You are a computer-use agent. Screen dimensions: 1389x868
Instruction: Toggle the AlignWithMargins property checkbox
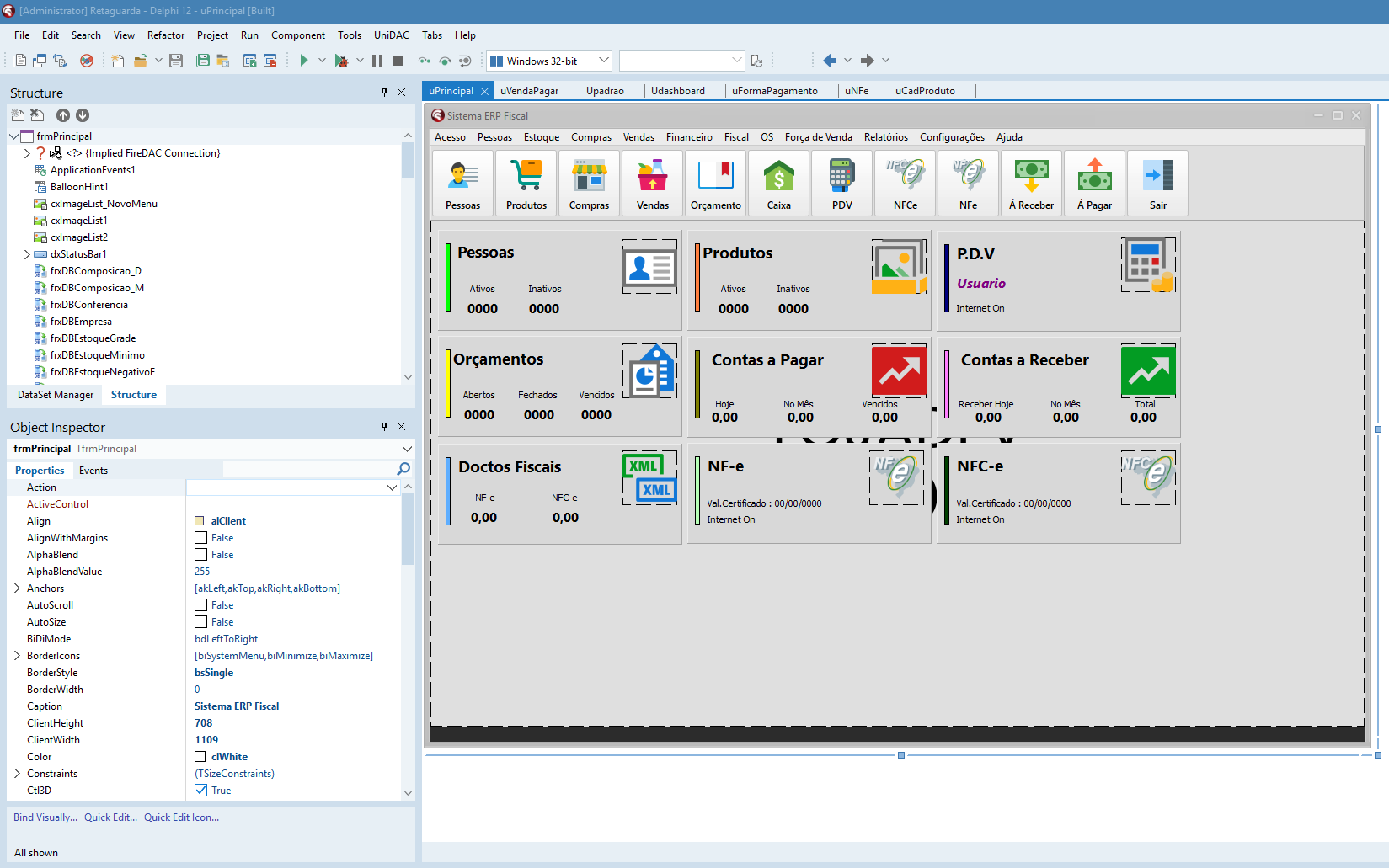[200, 537]
